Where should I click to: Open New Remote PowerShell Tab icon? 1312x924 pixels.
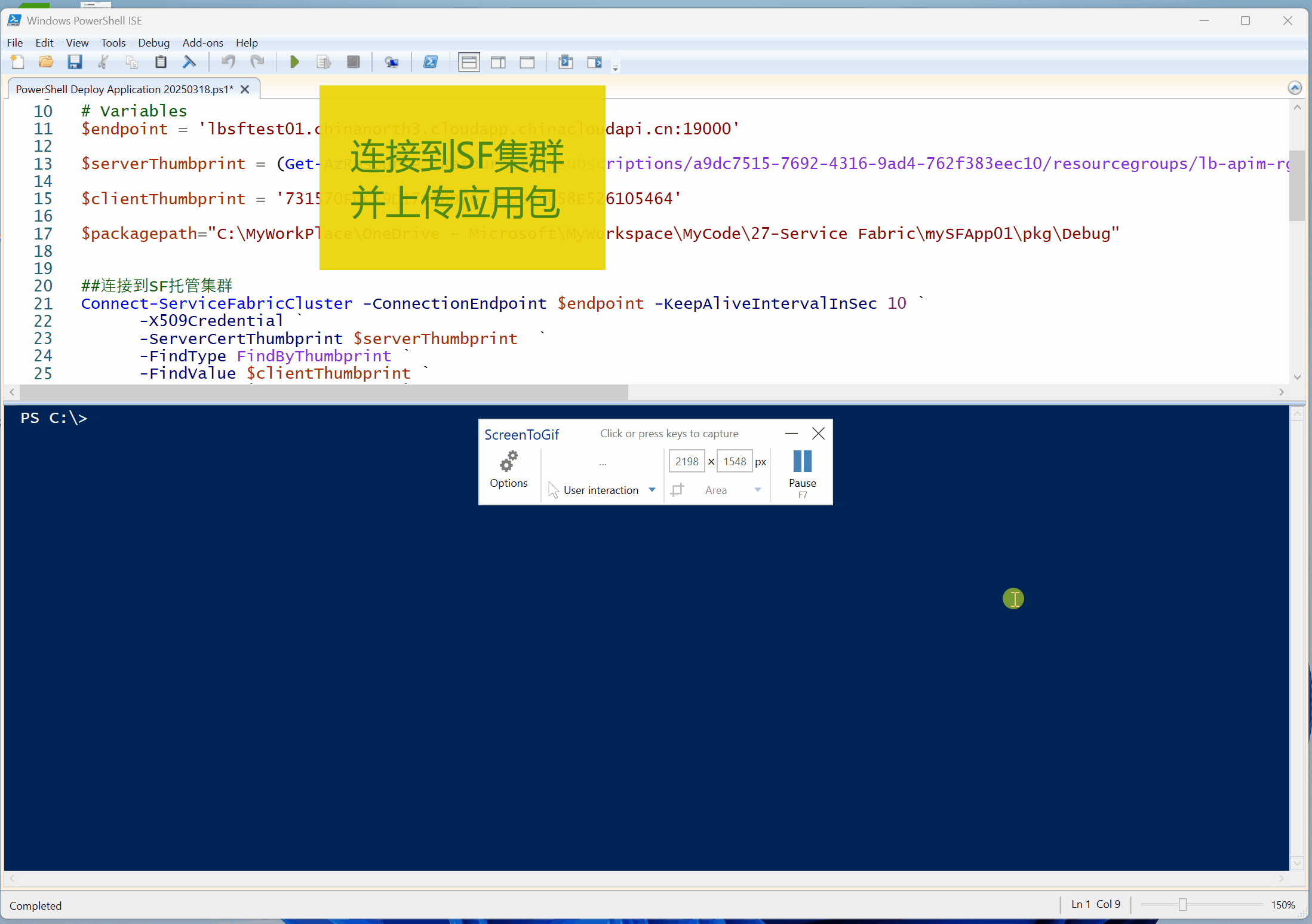point(391,62)
